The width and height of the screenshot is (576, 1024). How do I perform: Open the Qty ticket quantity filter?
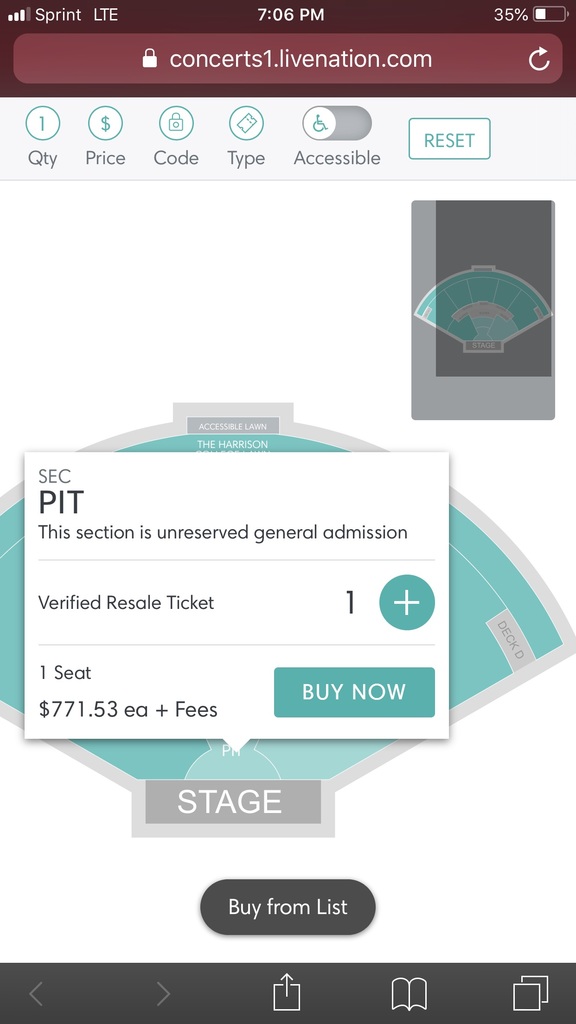pos(42,123)
